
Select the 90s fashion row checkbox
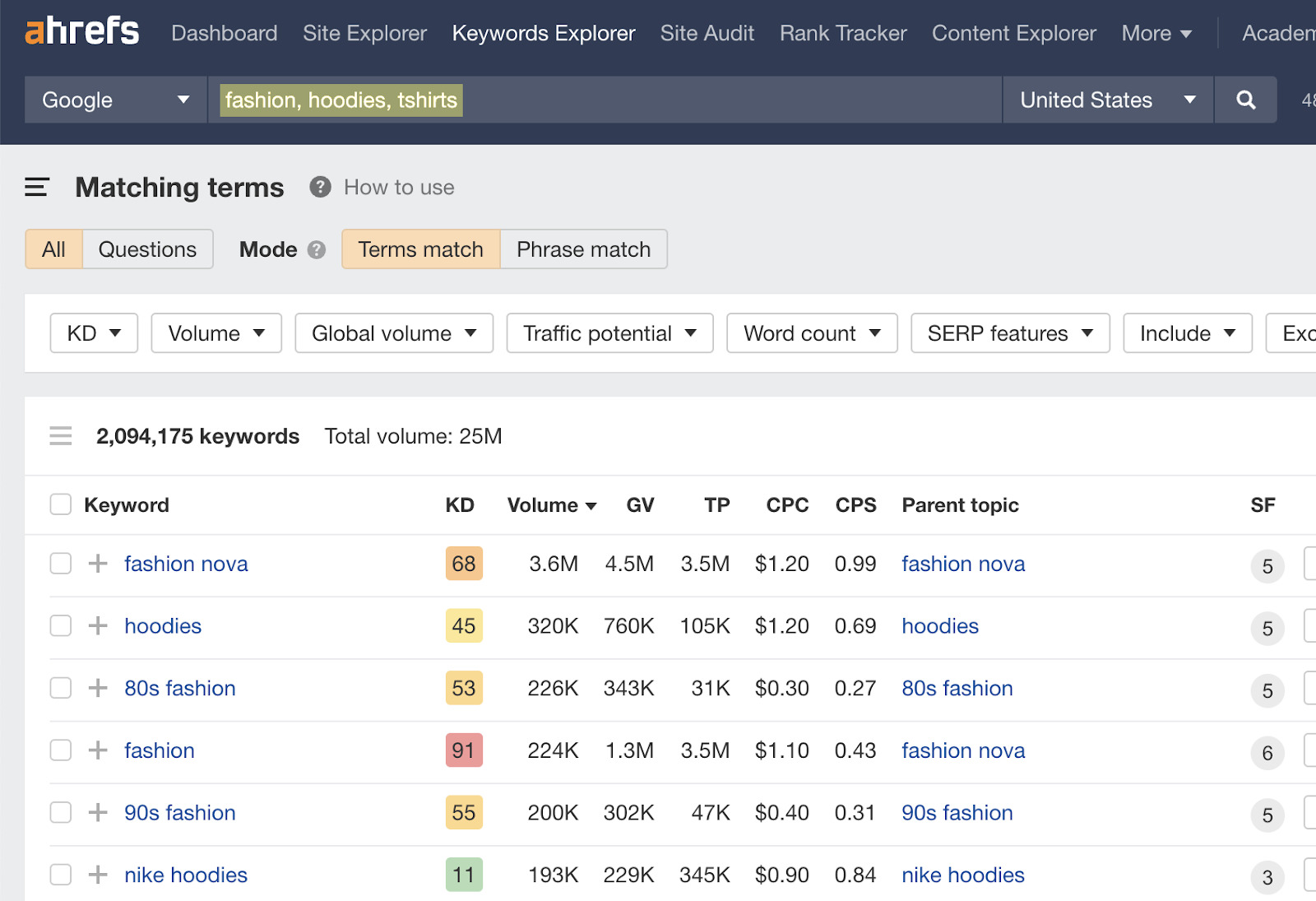point(61,813)
